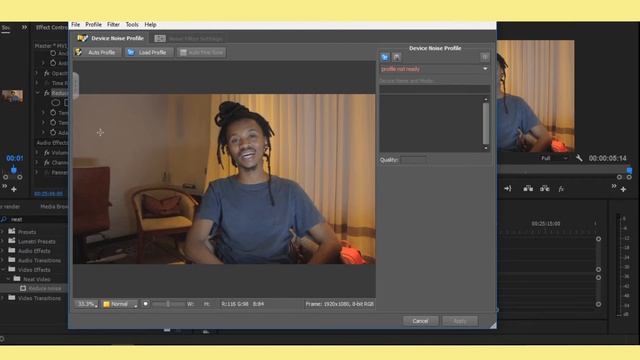The height and width of the screenshot is (360, 640).
Task: Click the video thumbnail in Source panel
Action: coord(12,96)
